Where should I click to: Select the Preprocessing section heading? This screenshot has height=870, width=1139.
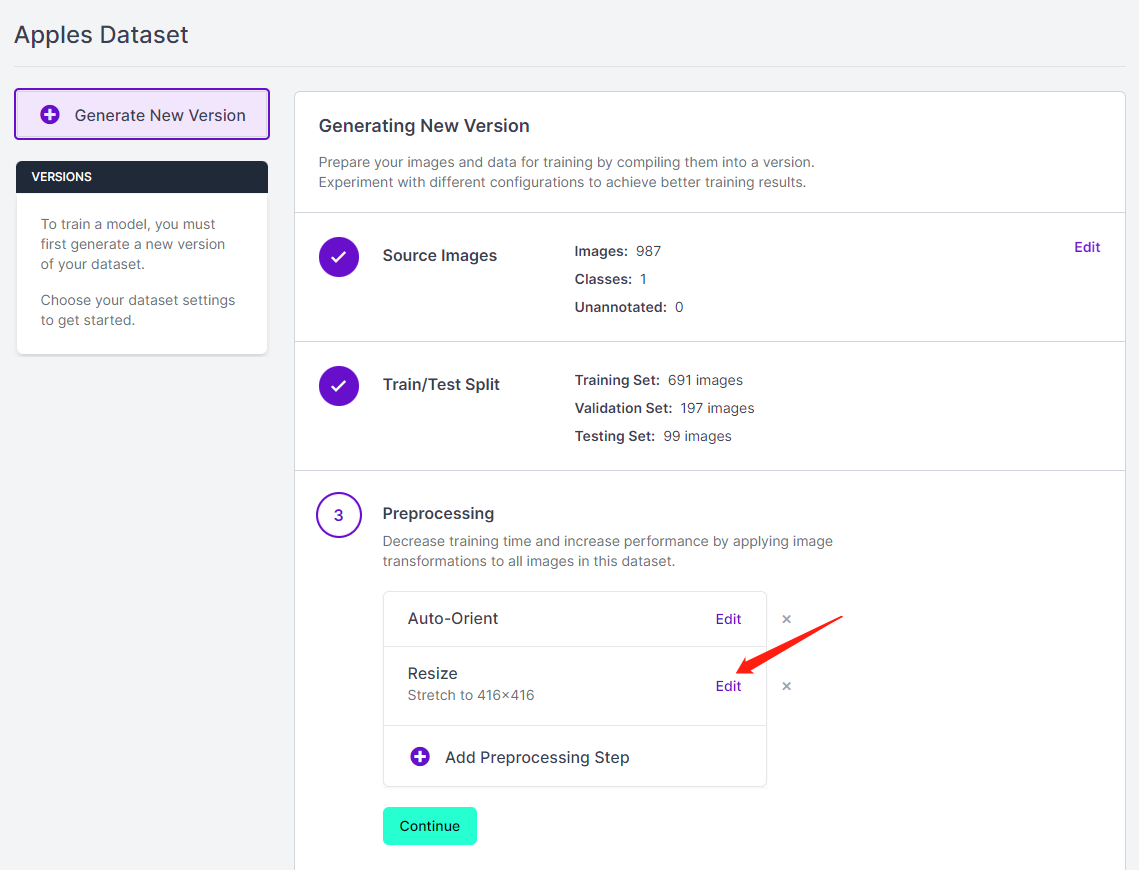click(x=438, y=513)
